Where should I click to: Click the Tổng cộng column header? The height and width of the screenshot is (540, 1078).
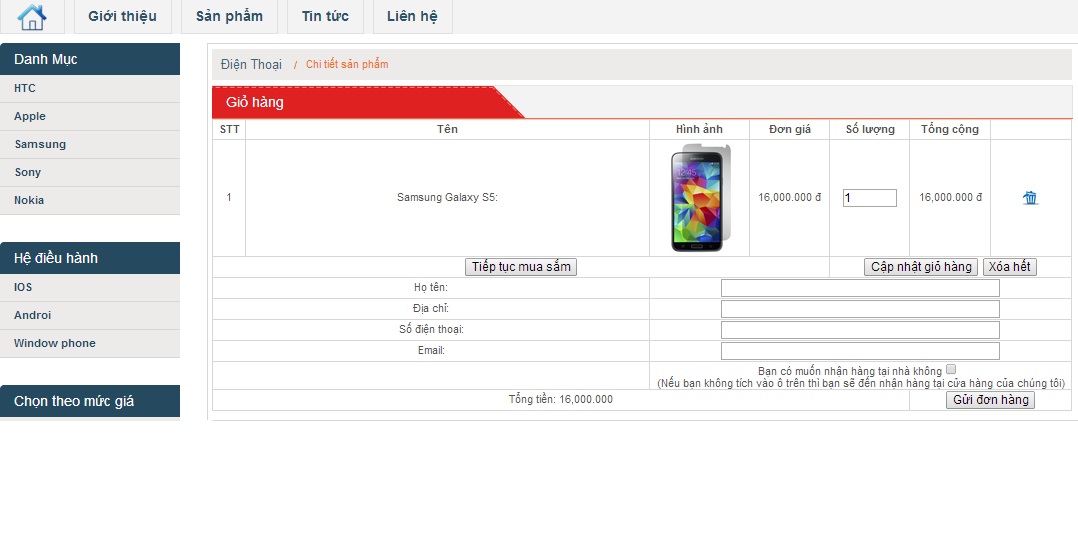click(950, 129)
